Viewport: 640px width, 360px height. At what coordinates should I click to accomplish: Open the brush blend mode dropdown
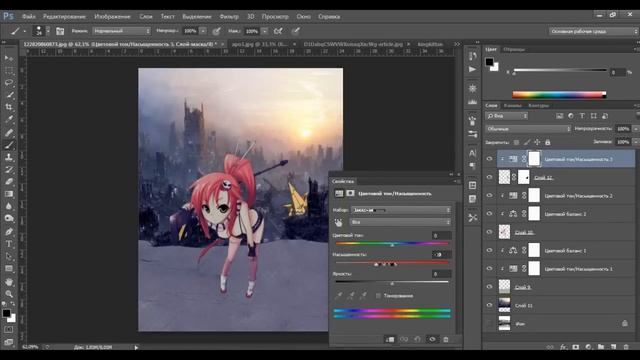coord(122,31)
